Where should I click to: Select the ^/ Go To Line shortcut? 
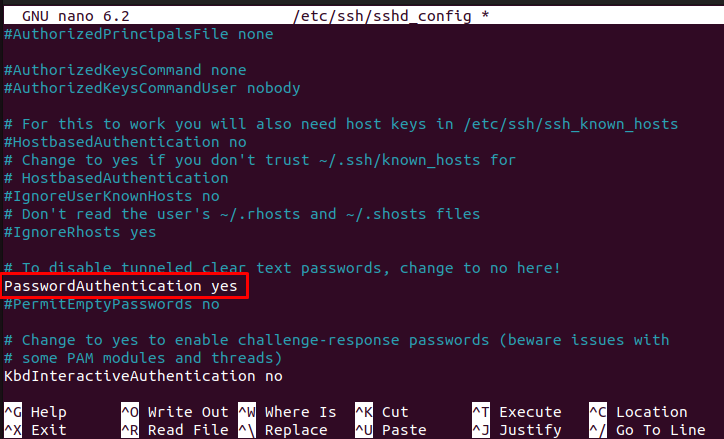pos(647,430)
